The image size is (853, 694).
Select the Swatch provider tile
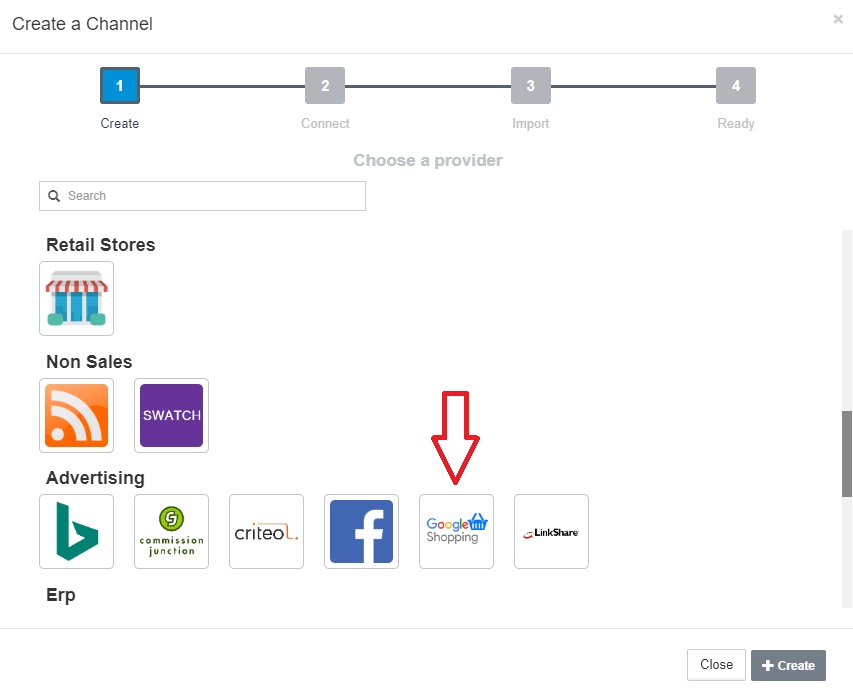click(171, 415)
